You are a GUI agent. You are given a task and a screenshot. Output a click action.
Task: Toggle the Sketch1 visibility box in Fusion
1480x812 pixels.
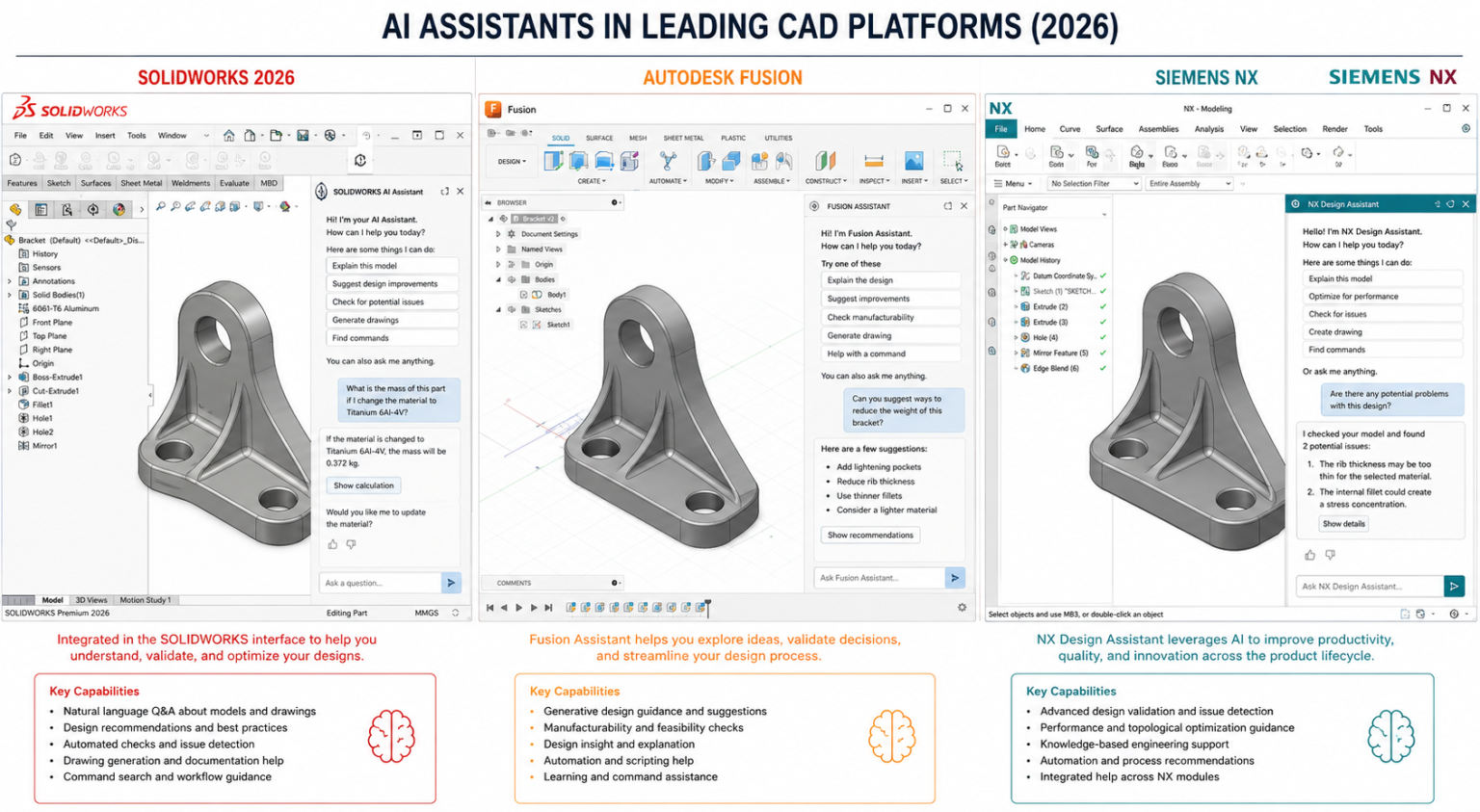point(523,326)
